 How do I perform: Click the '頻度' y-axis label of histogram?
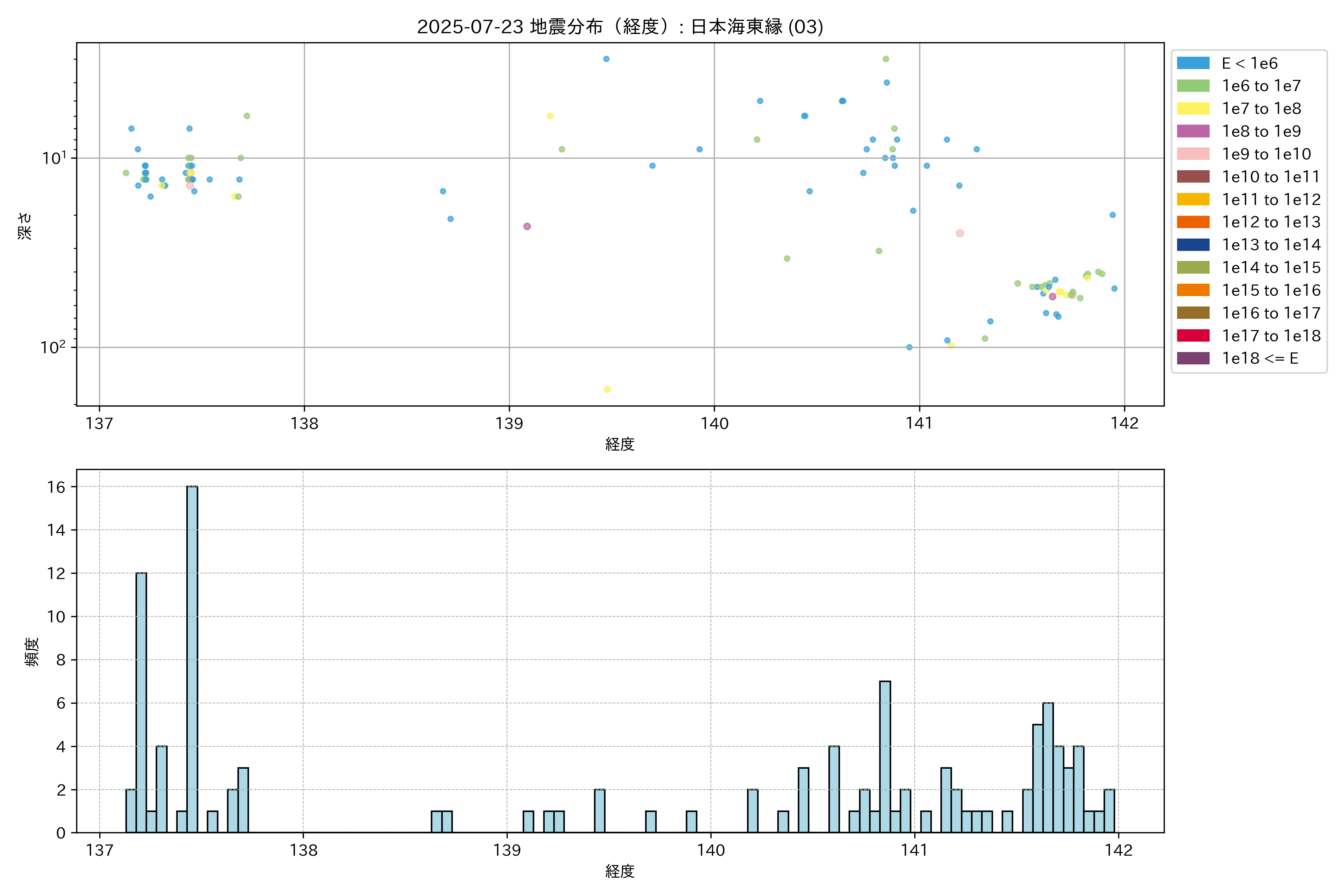[x=32, y=651]
